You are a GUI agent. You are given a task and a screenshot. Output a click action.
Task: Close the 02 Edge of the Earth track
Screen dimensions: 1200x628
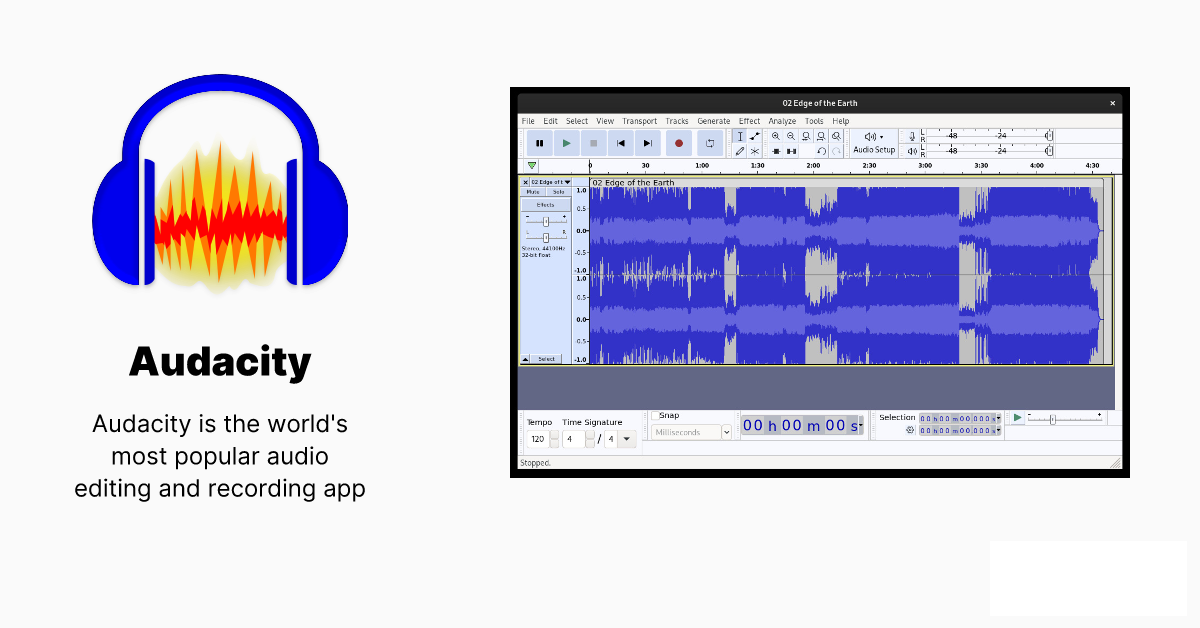coord(525,182)
